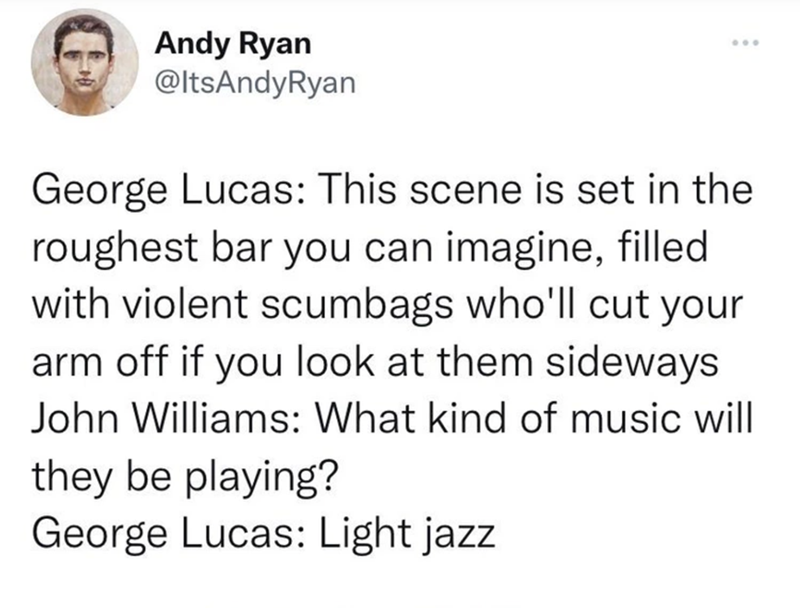
Task: Click the line "arm off if you look"
Action: coord(376,363)
